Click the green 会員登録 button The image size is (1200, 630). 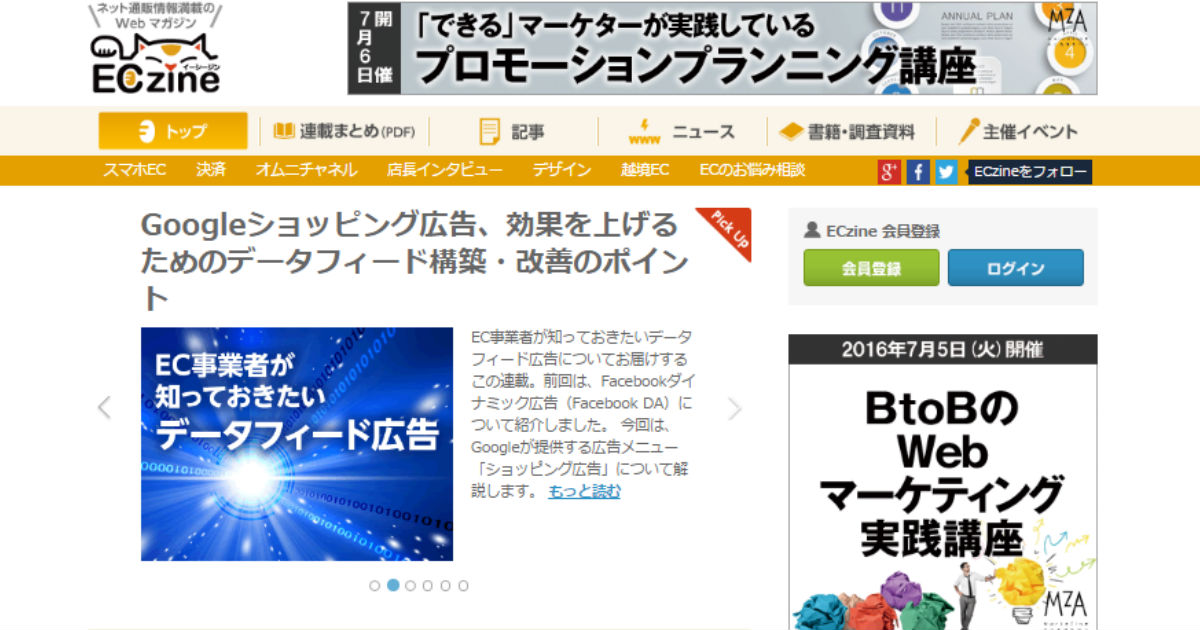(871, 268)
